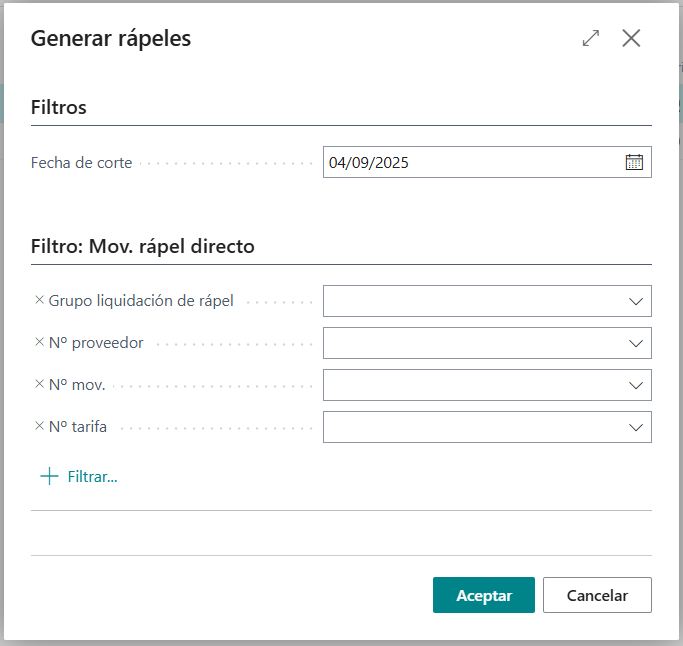Open the Grupo liquidación de rápel dropdown
Viewport: 683px width, 646px height.
point(635,301)
